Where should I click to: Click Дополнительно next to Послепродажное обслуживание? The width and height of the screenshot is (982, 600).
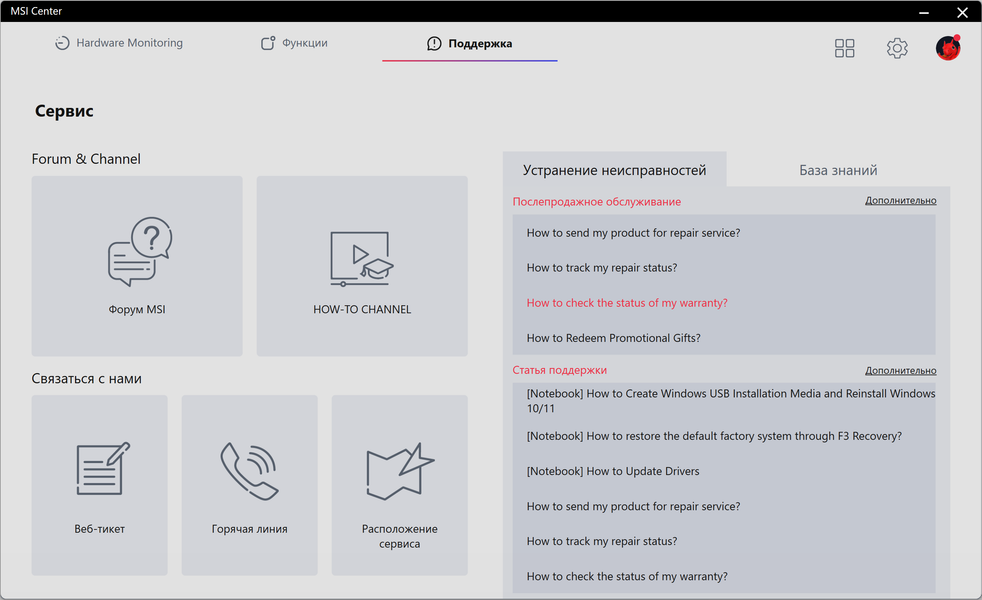pos(901,200)
